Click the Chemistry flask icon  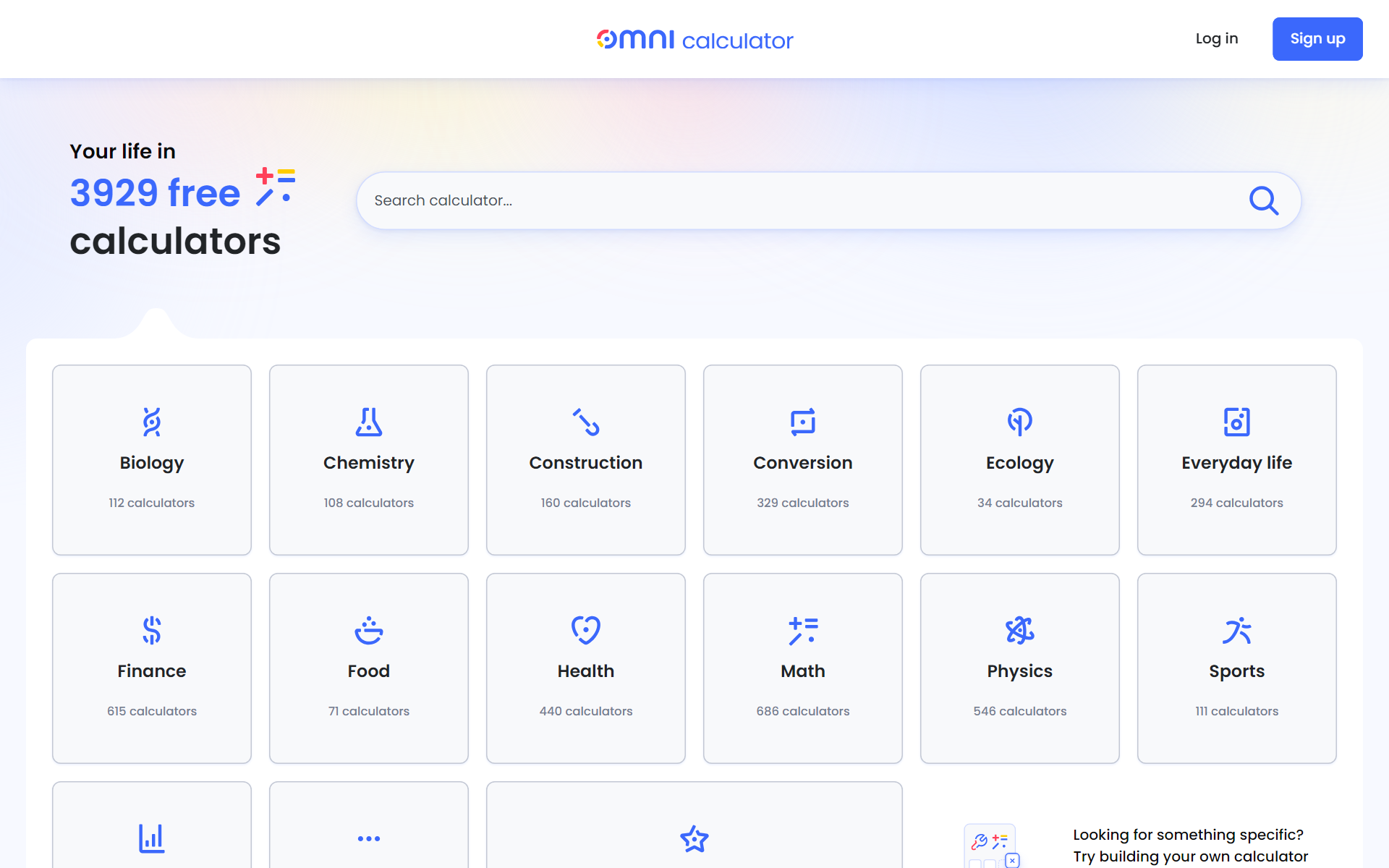[369, 422]
